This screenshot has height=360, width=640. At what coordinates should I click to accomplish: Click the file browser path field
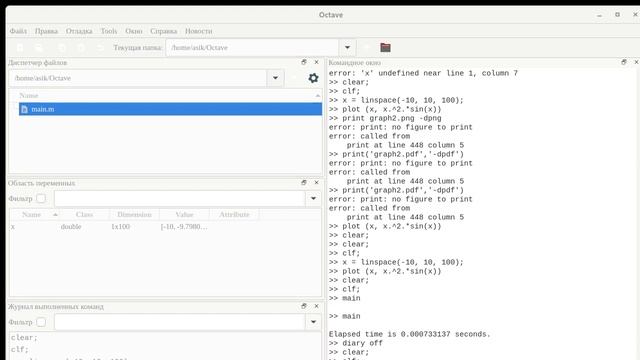[138, 78]
